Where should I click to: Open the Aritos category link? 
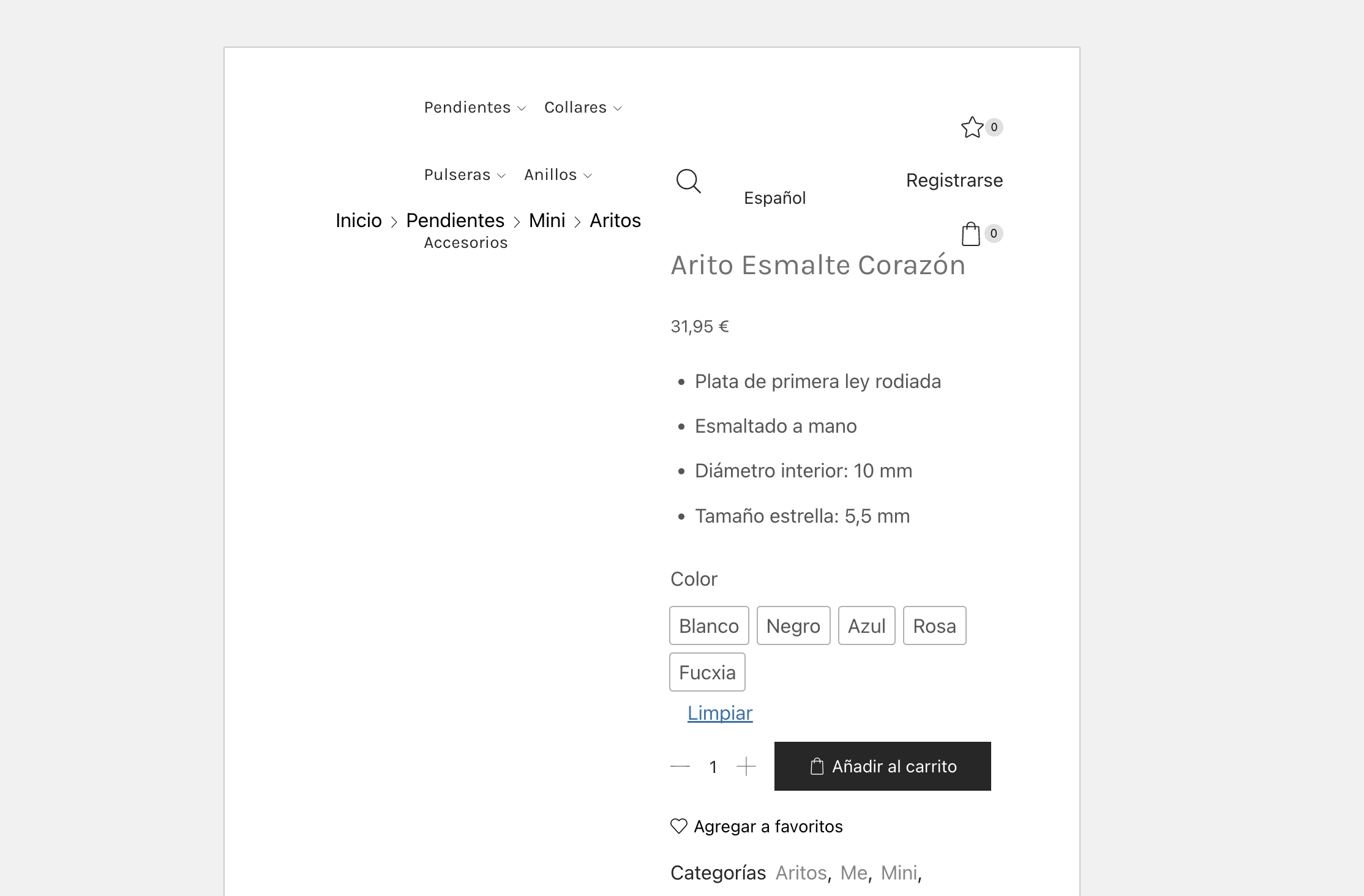[801, 873]
